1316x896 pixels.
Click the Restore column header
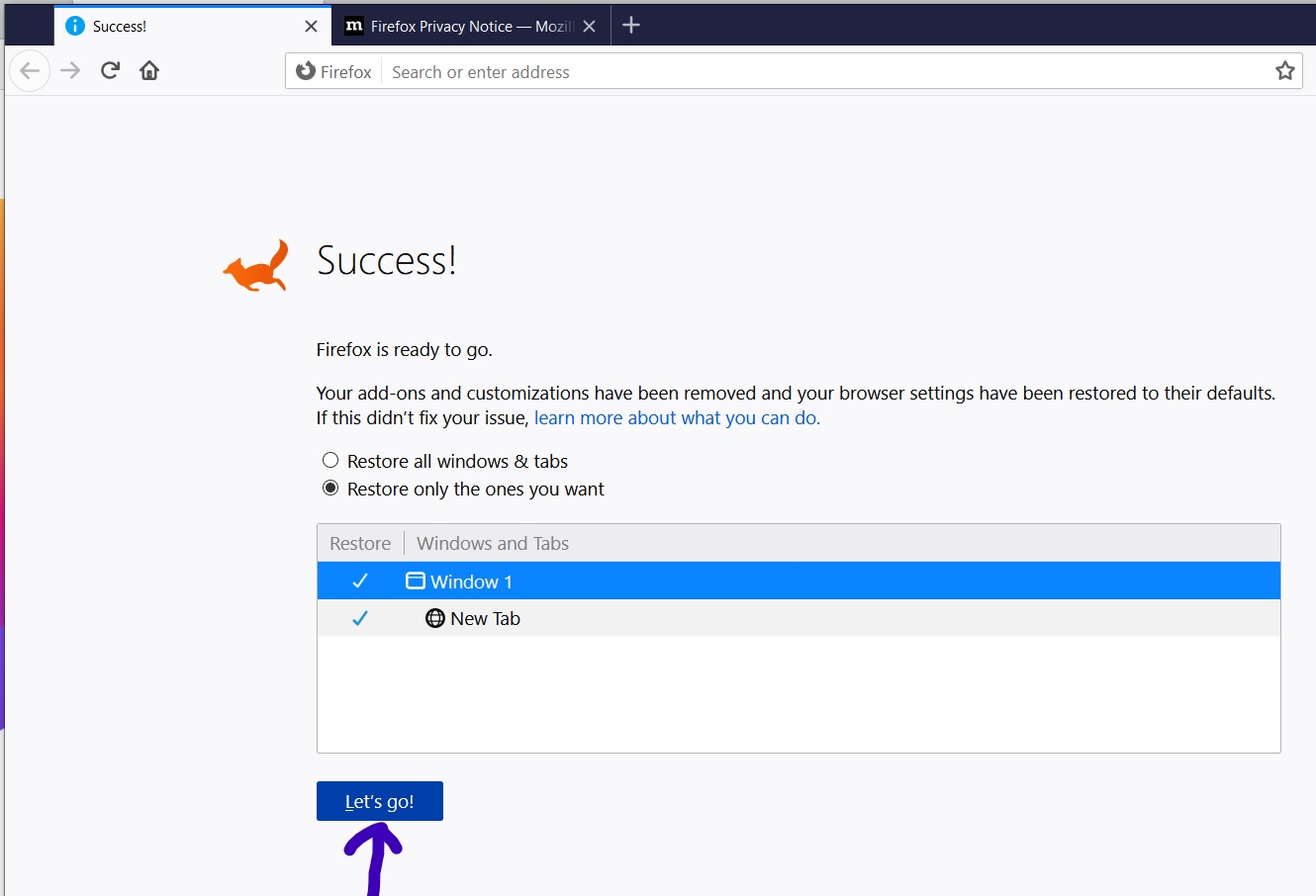(360, 543)
